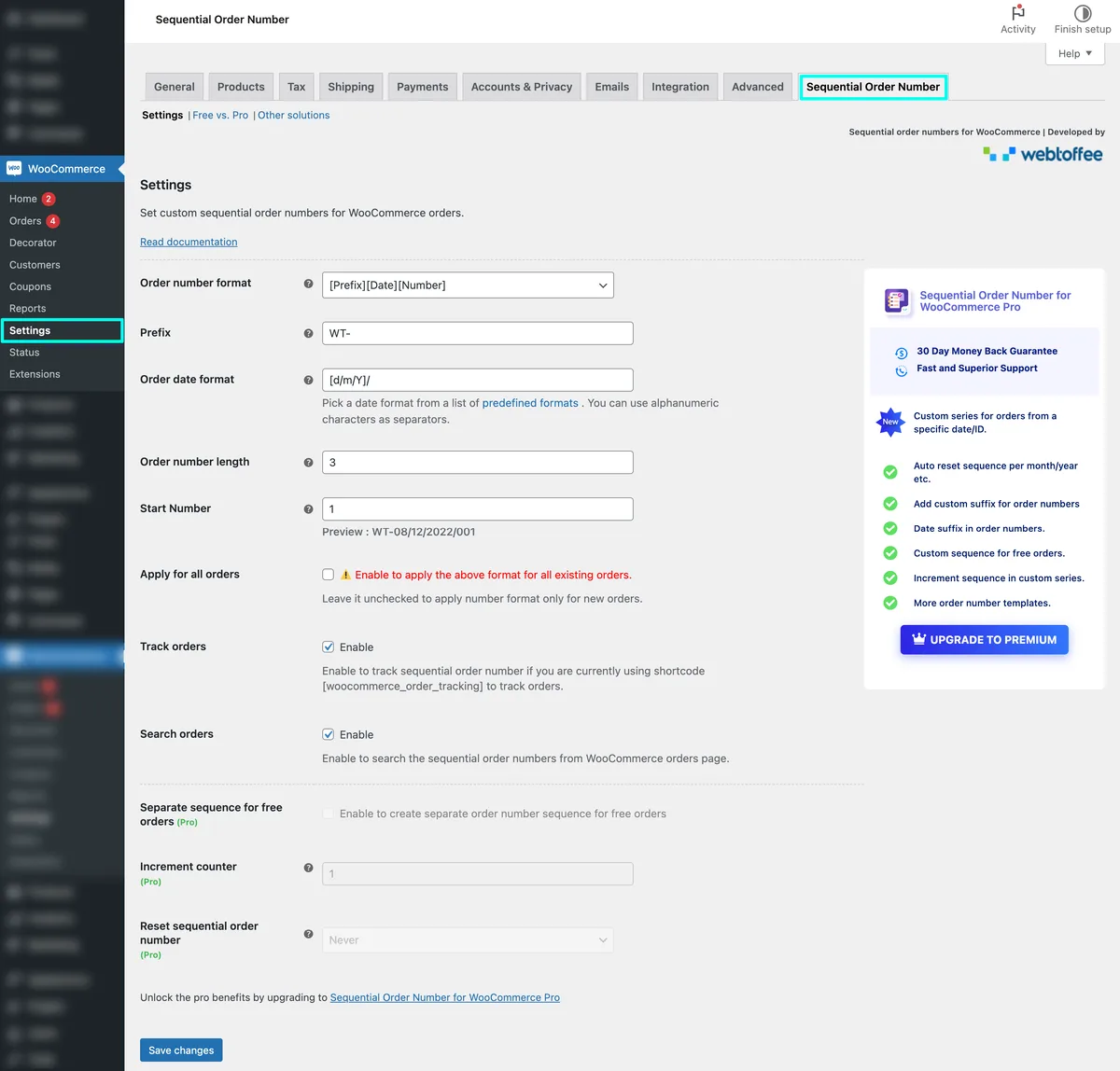Open the Tax tab
The image size is (1120, 1071).
pos(296,87)
